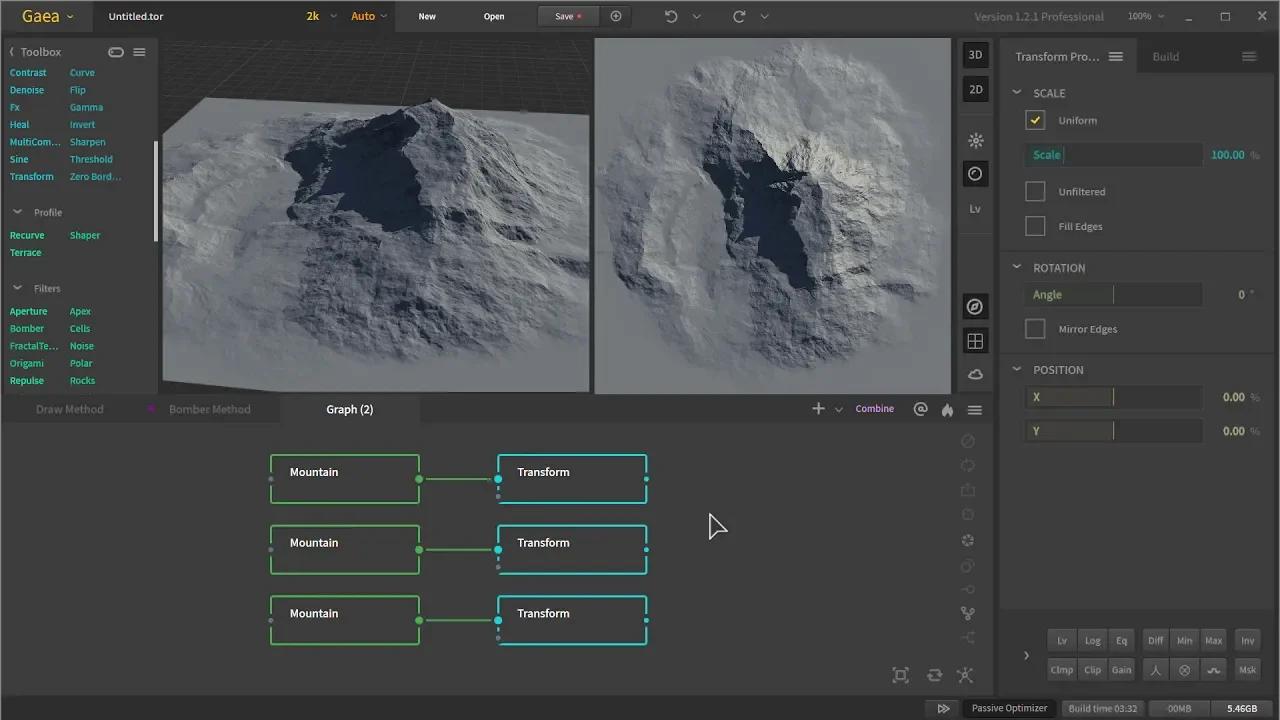Click the fit-to-view icon at graph bottom
Screen dimensions: 1280x720
coord(899,675)
